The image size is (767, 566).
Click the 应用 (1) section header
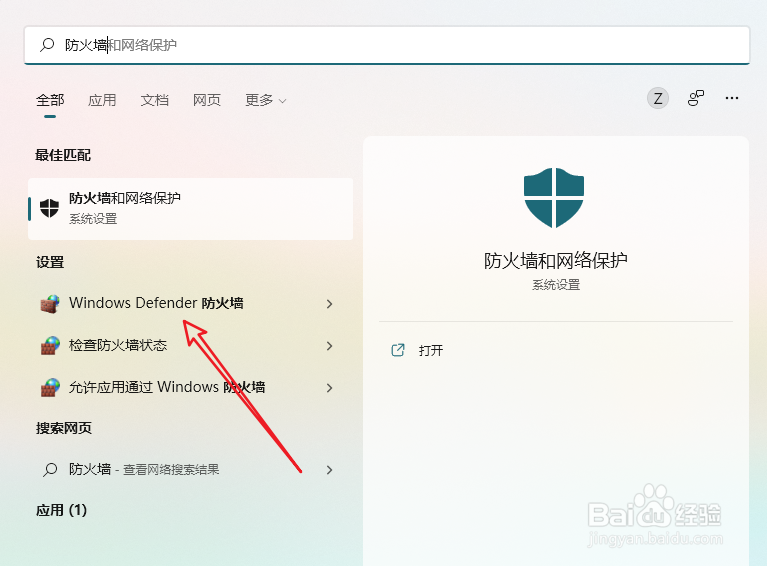(61, 510)
